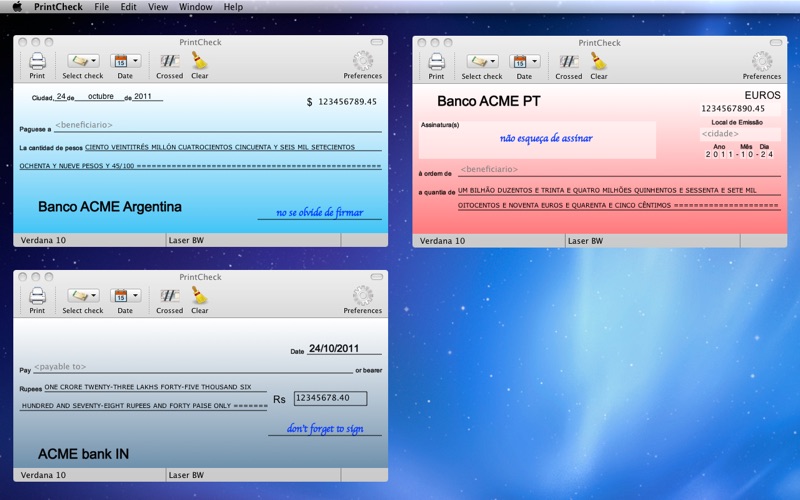This screenshot has height=500, width=800.
Task: Click Clear broom in Banco ACME Argentina window
Action: click(x=199, y=62)
